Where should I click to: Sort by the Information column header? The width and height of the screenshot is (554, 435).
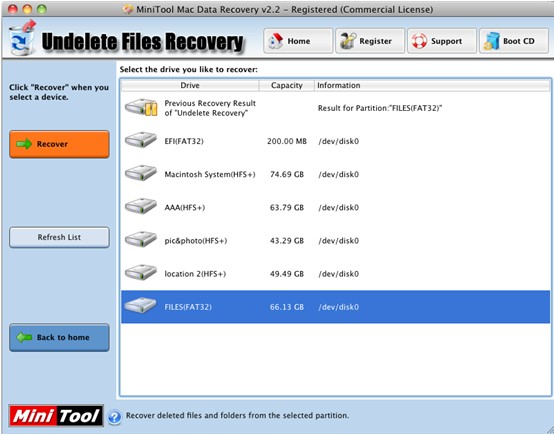click(432, 86)
